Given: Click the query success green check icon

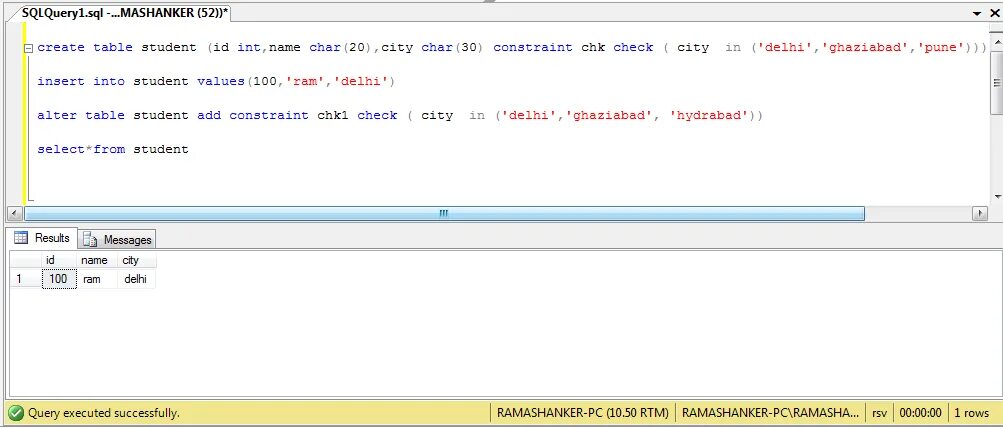Looking at the screenshot, I should (16, 413).
